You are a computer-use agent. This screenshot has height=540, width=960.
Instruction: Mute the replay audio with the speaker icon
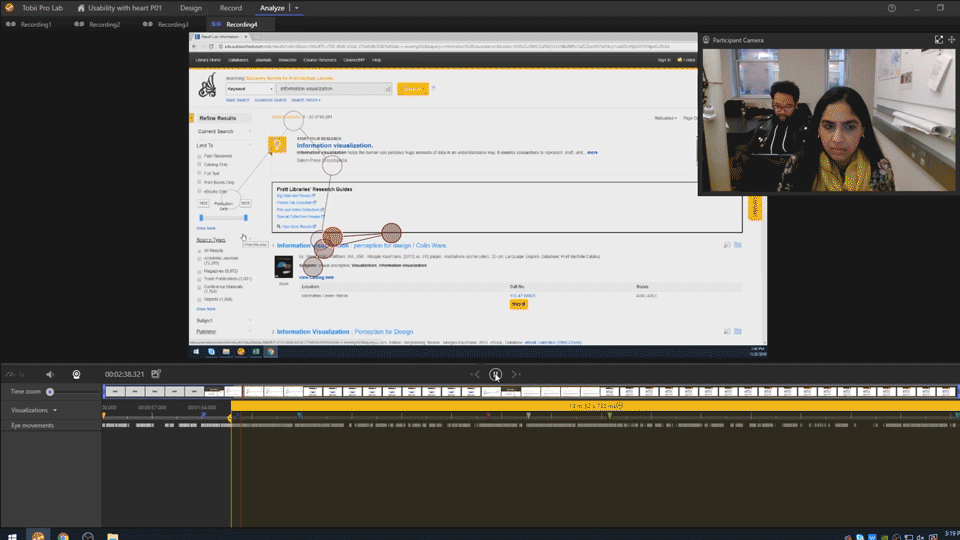tap(50, 374)
